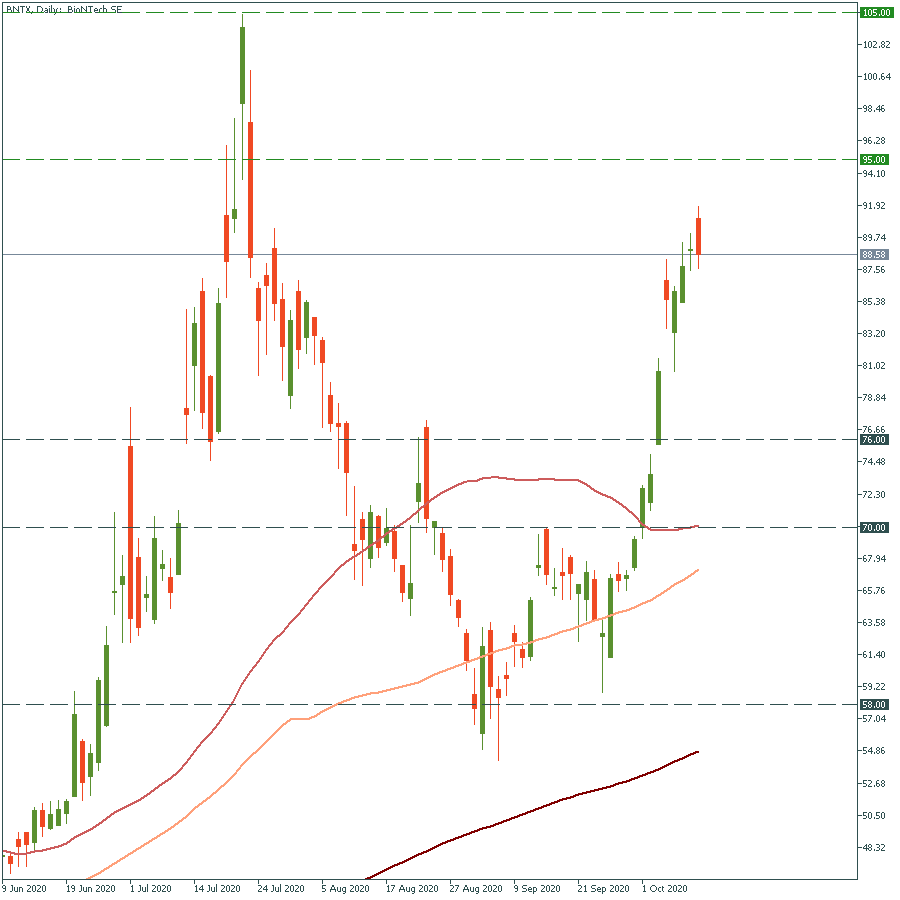Click the 48.32 value on the price axis
The width and height of the screenshot is (900, 900).
tap(876, 847)
